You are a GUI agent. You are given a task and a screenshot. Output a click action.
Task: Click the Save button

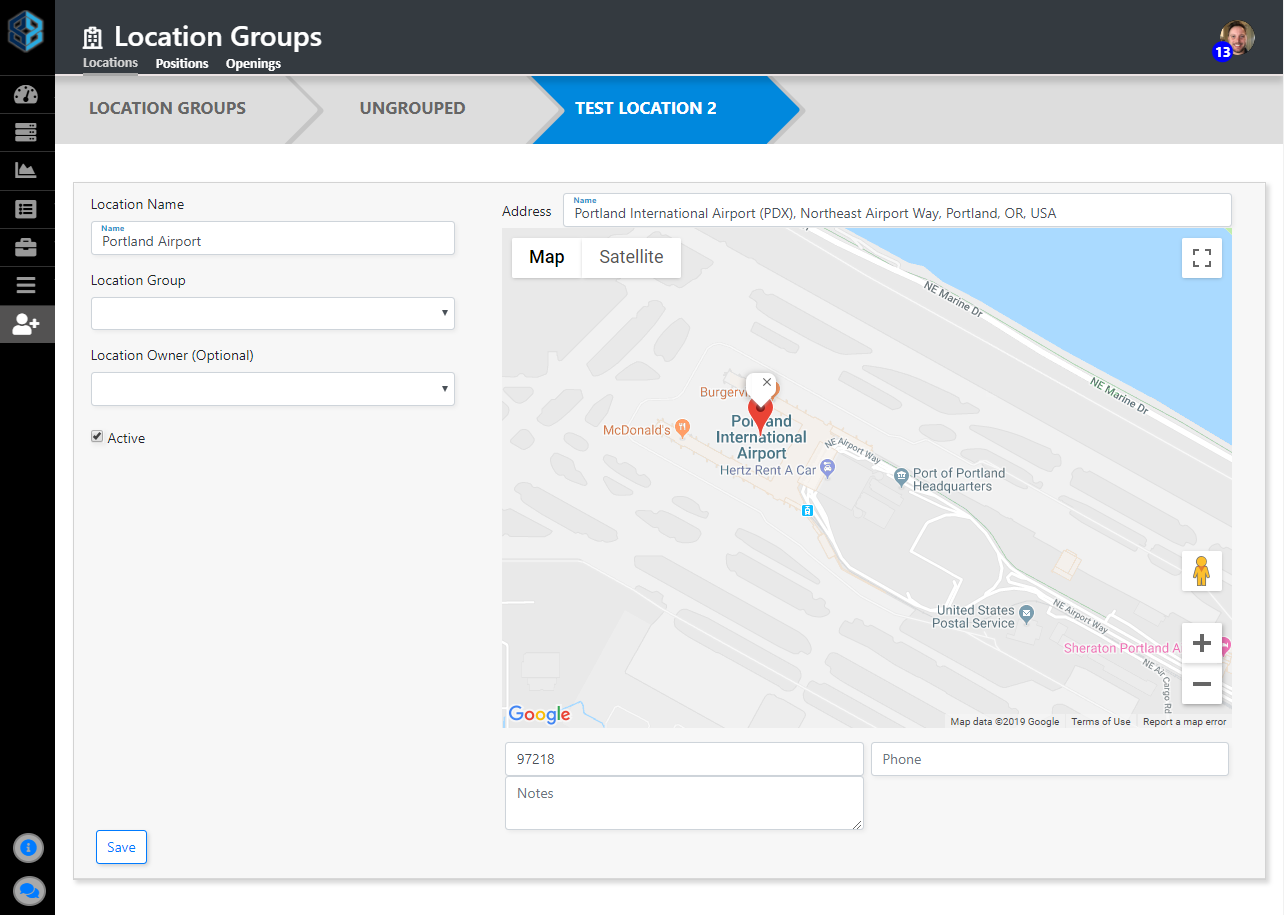tap(121, 847)
